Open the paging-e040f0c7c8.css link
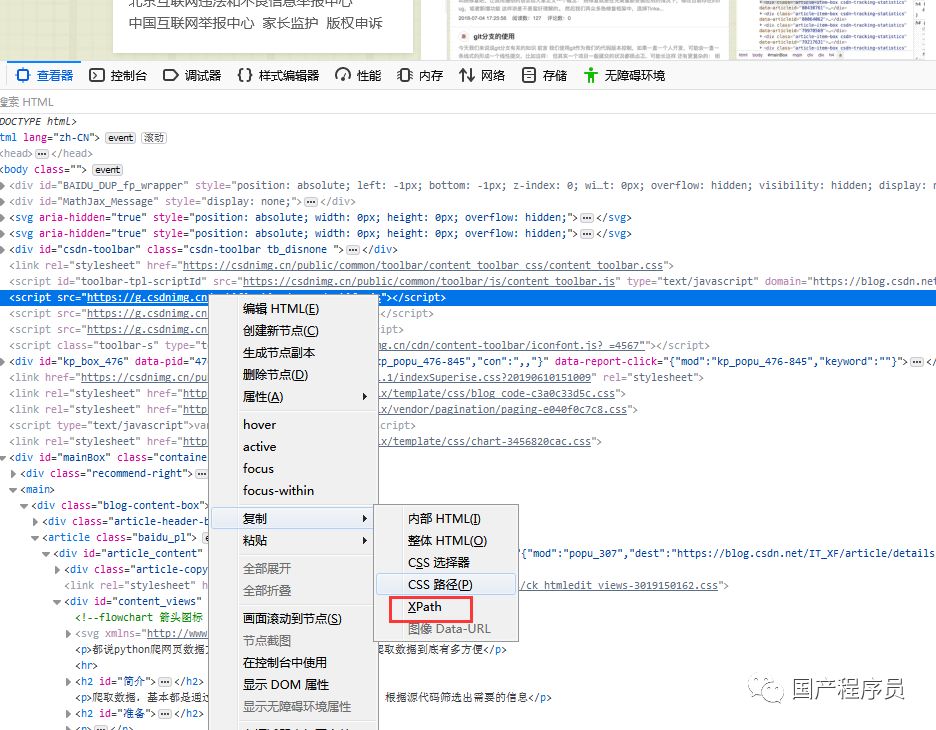 (503, 410)
